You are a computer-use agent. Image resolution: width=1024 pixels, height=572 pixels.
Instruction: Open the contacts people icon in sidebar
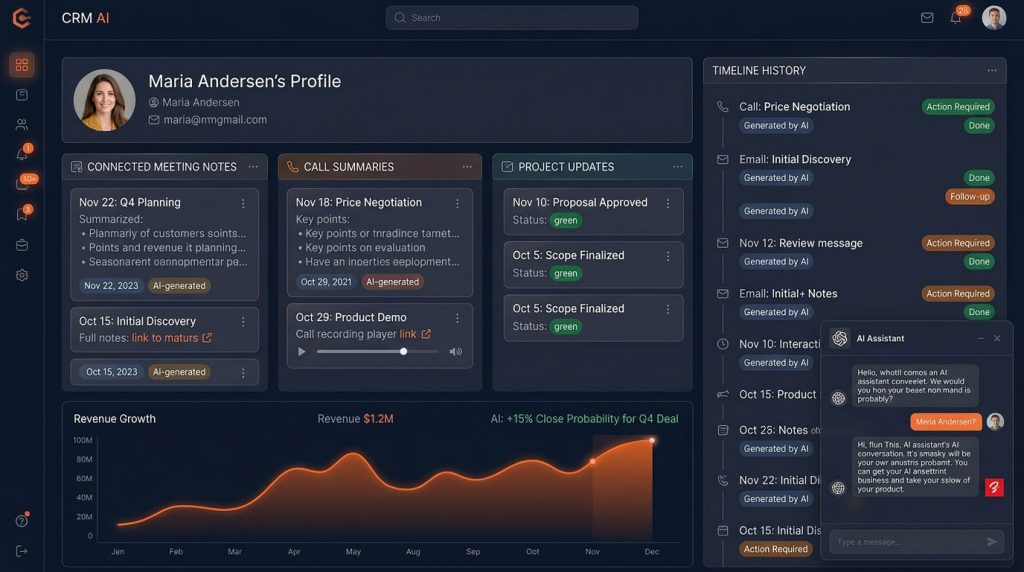[x=22, y=124]
